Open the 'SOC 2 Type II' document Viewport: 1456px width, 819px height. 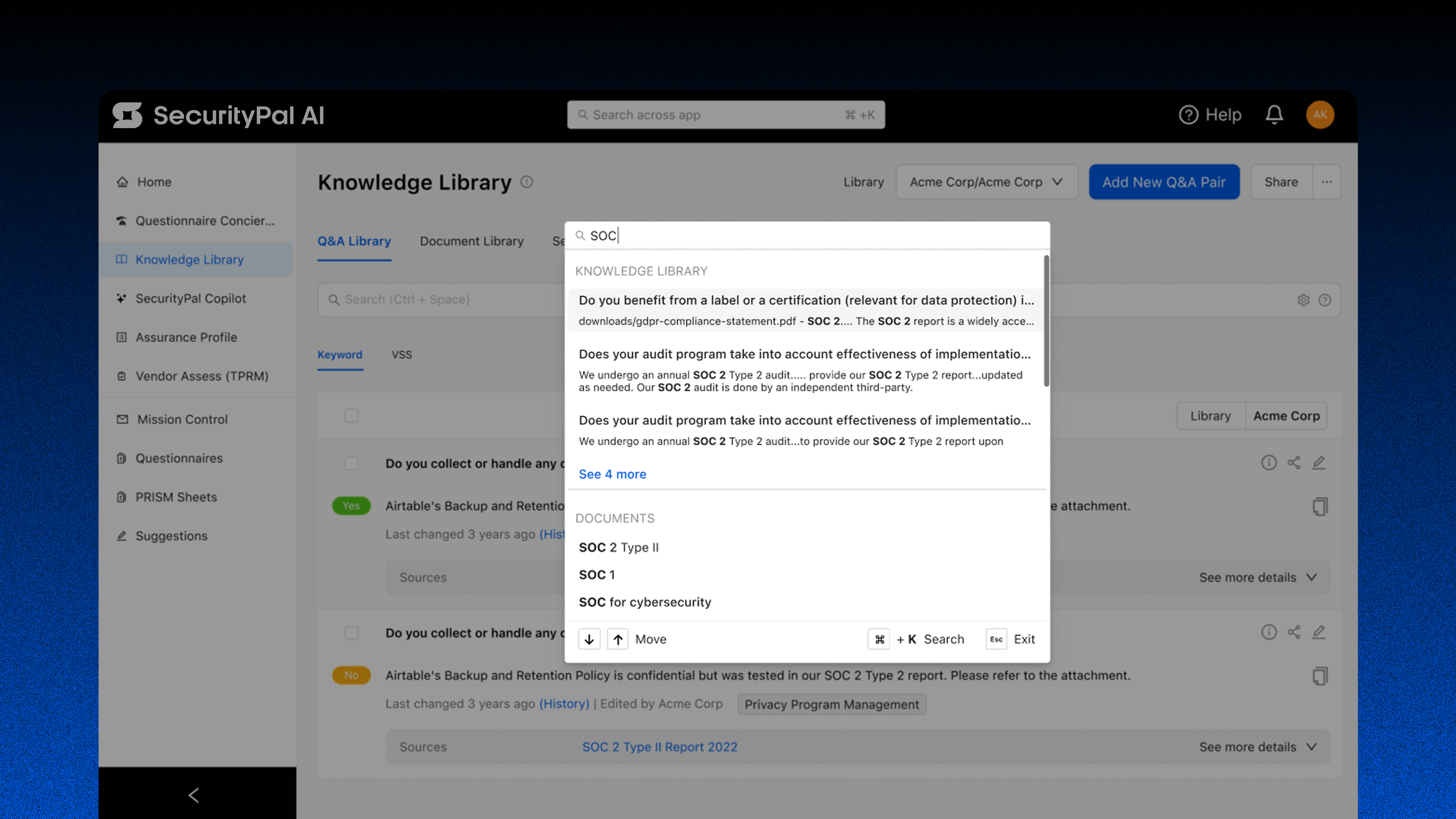point(618,547)
